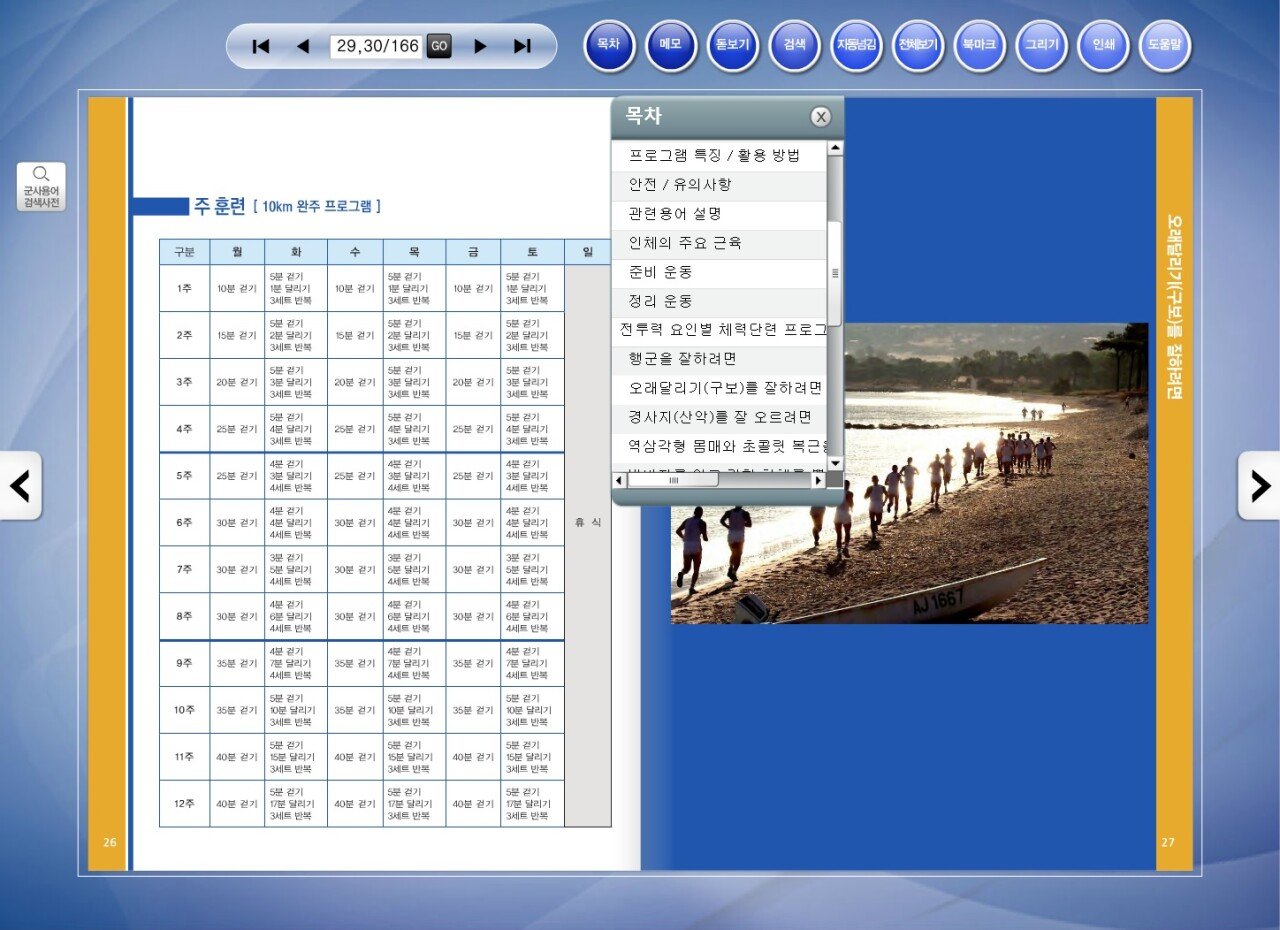Click the 1주 row label

coord(184,288)
